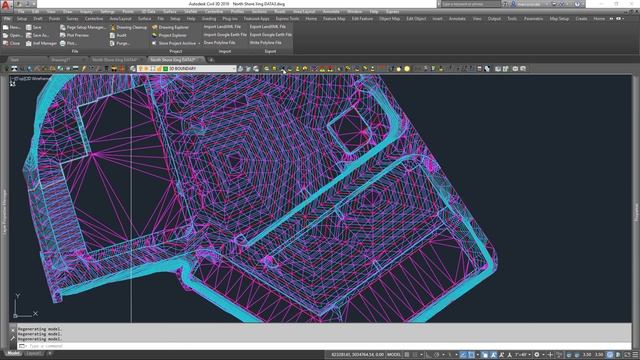This screenshot has height=360, width=640.
Task: Click Export Google Earth File
Action: [271, 35]
